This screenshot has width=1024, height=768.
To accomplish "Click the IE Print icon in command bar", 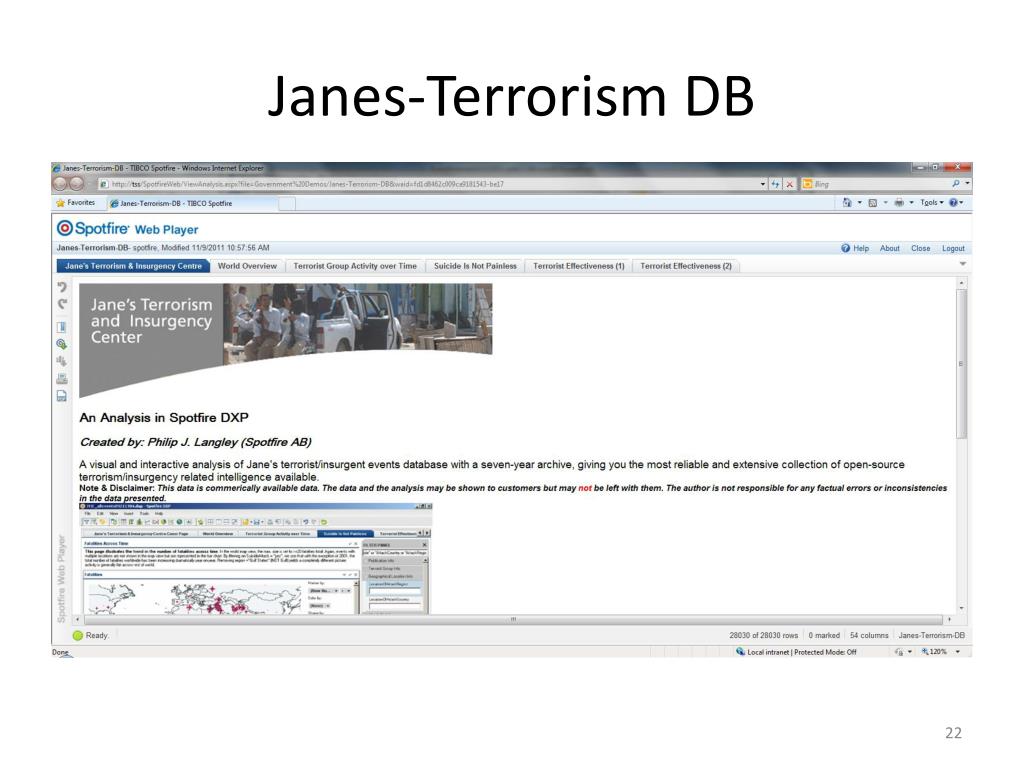I will (x=899, y=202).
